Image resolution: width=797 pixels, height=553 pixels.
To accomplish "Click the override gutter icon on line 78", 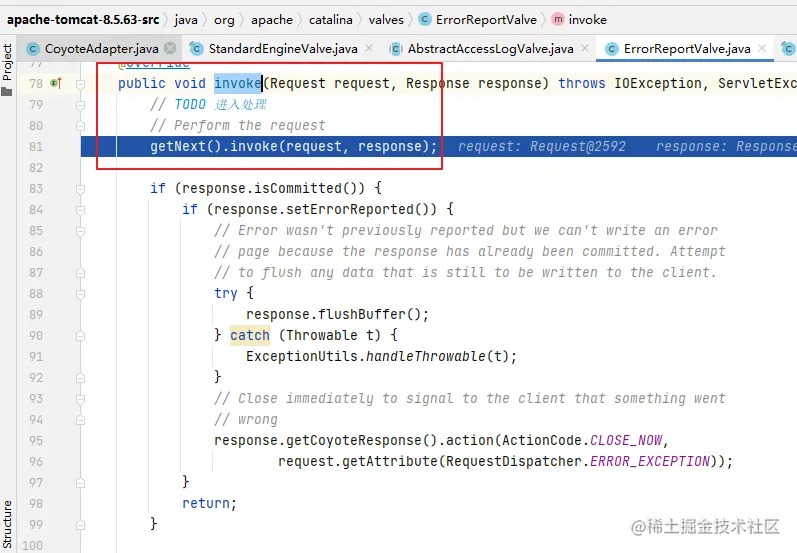I will click(56, 83).
